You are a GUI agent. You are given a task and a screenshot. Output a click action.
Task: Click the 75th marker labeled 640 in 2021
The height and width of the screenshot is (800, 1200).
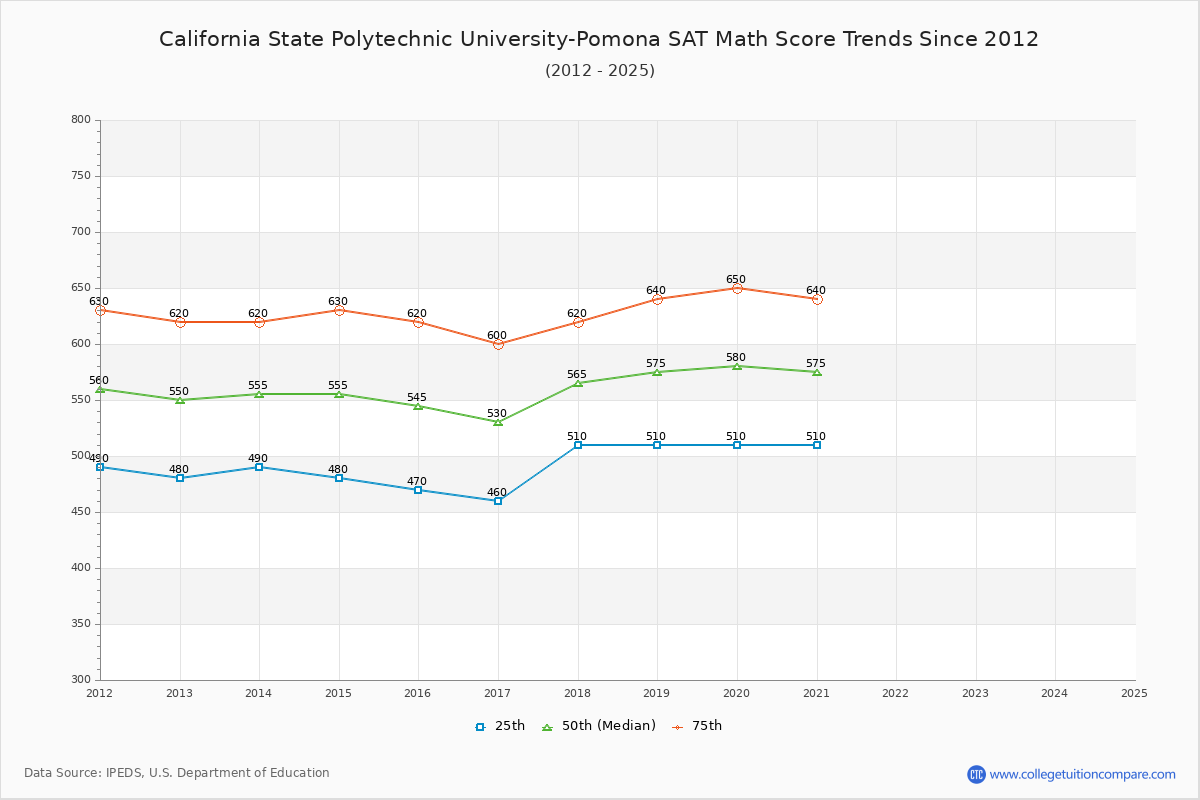pos(817,299)
